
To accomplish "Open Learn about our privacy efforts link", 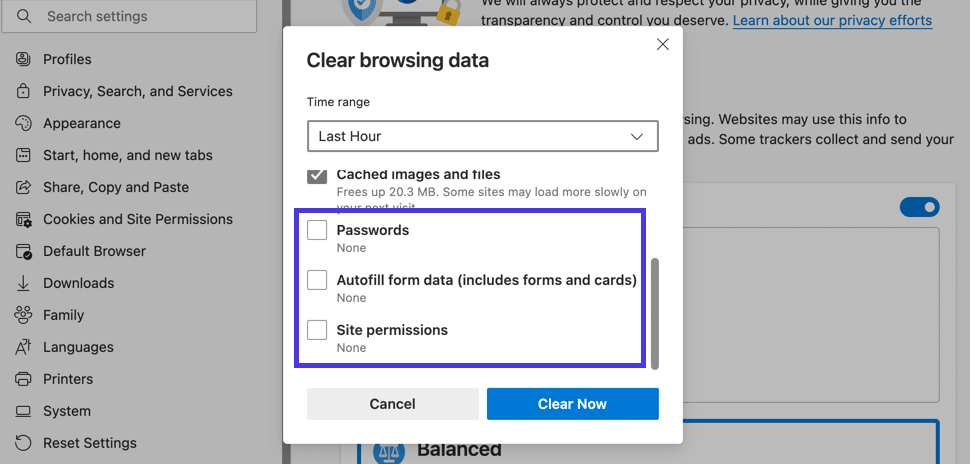I will click(x=832, y=20).
